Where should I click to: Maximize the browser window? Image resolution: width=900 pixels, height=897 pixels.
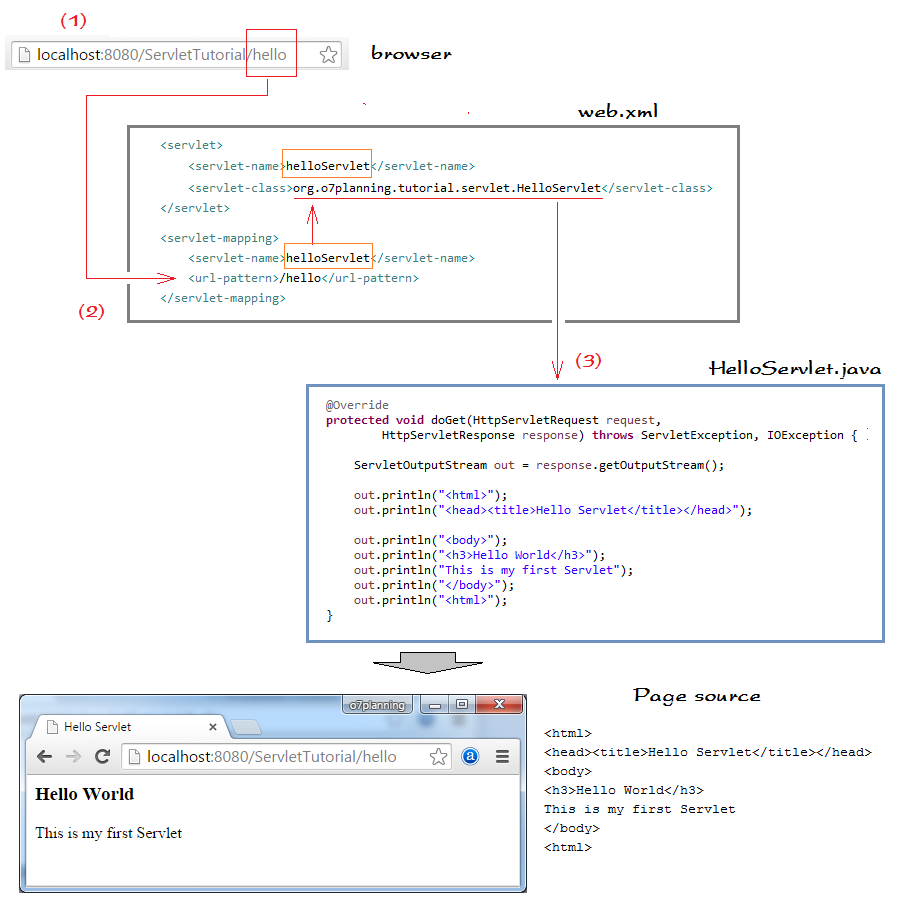(x=462, y=704)
